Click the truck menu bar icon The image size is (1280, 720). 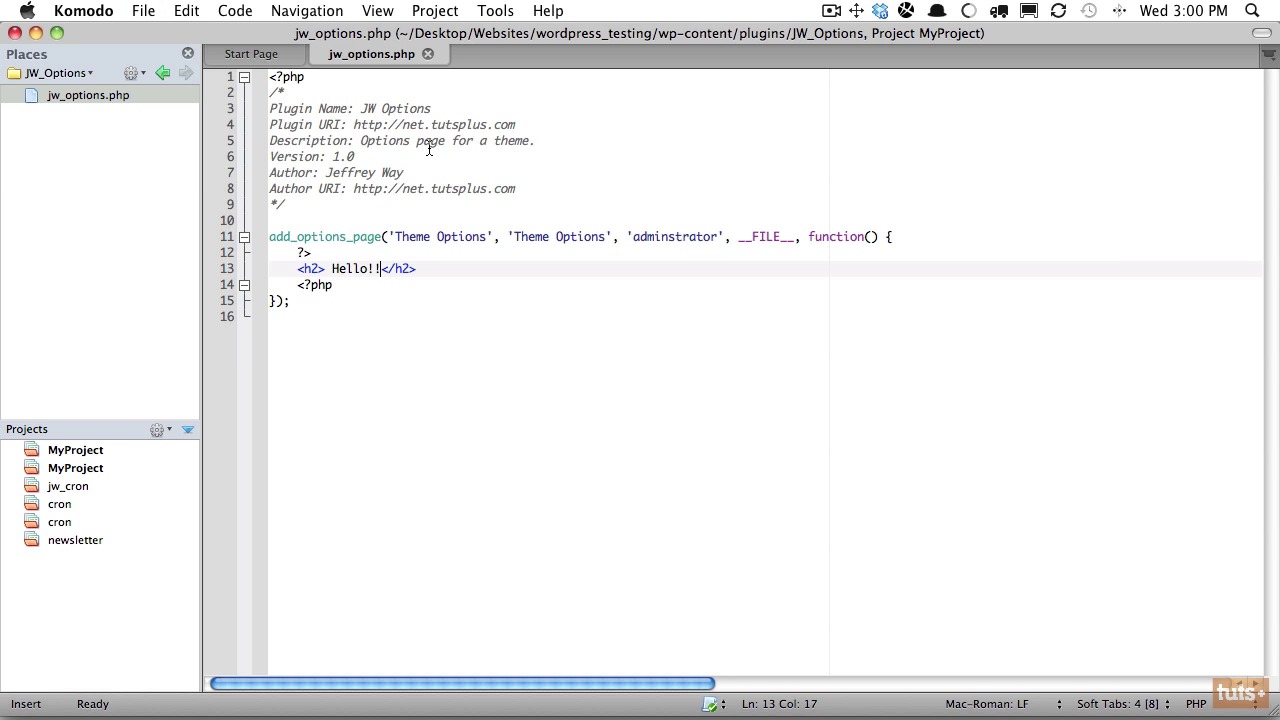[x=998, y=11]
